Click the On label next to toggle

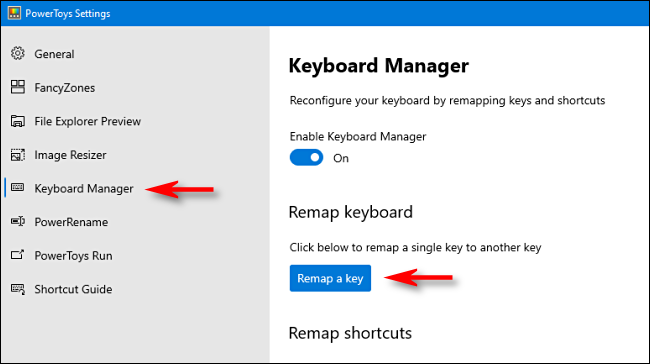coord(341,158)
